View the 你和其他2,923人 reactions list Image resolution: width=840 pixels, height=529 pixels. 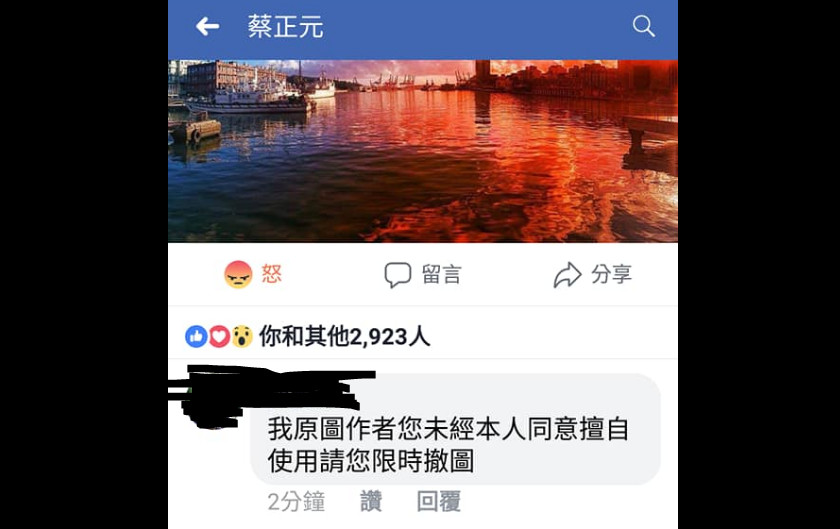point(345,337)
